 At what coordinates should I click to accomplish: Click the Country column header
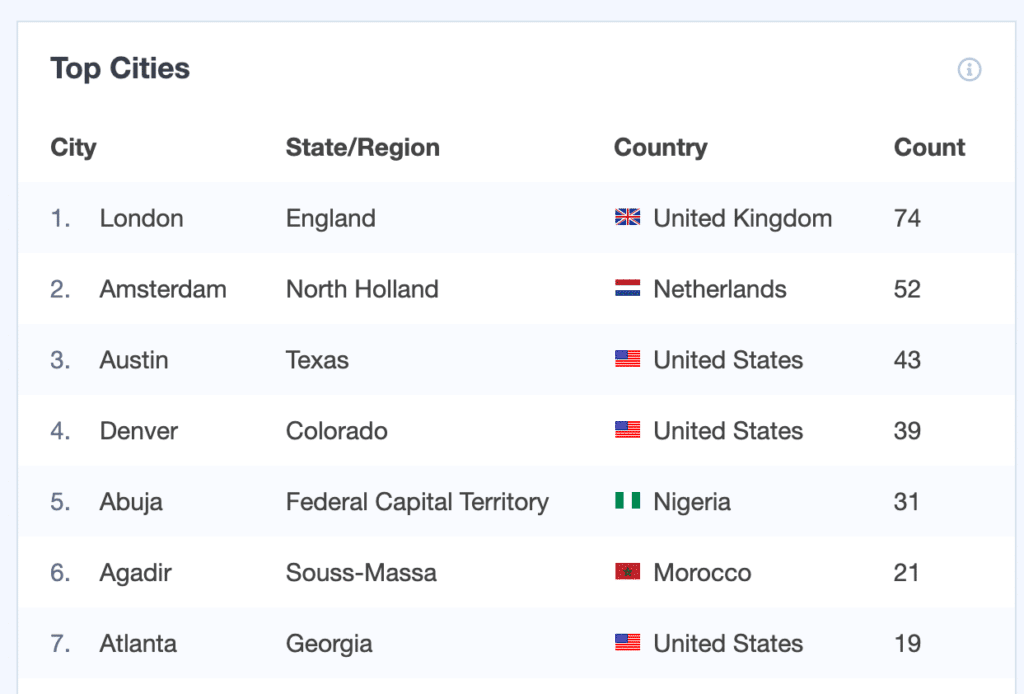pyautogui.click(x=661, y=147)
